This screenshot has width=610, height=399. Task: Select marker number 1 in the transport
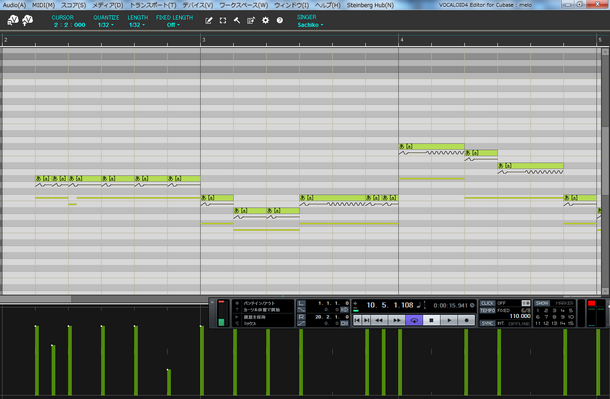click(537, 310)
